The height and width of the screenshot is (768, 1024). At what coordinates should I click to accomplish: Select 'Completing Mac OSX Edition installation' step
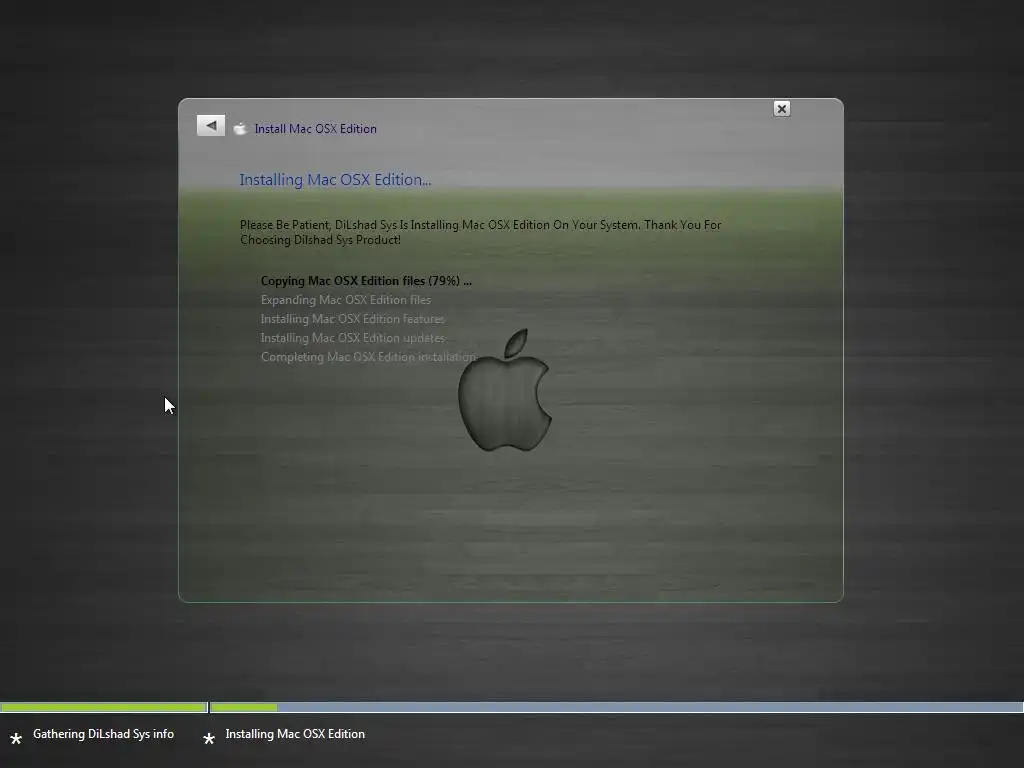[369, 357]
